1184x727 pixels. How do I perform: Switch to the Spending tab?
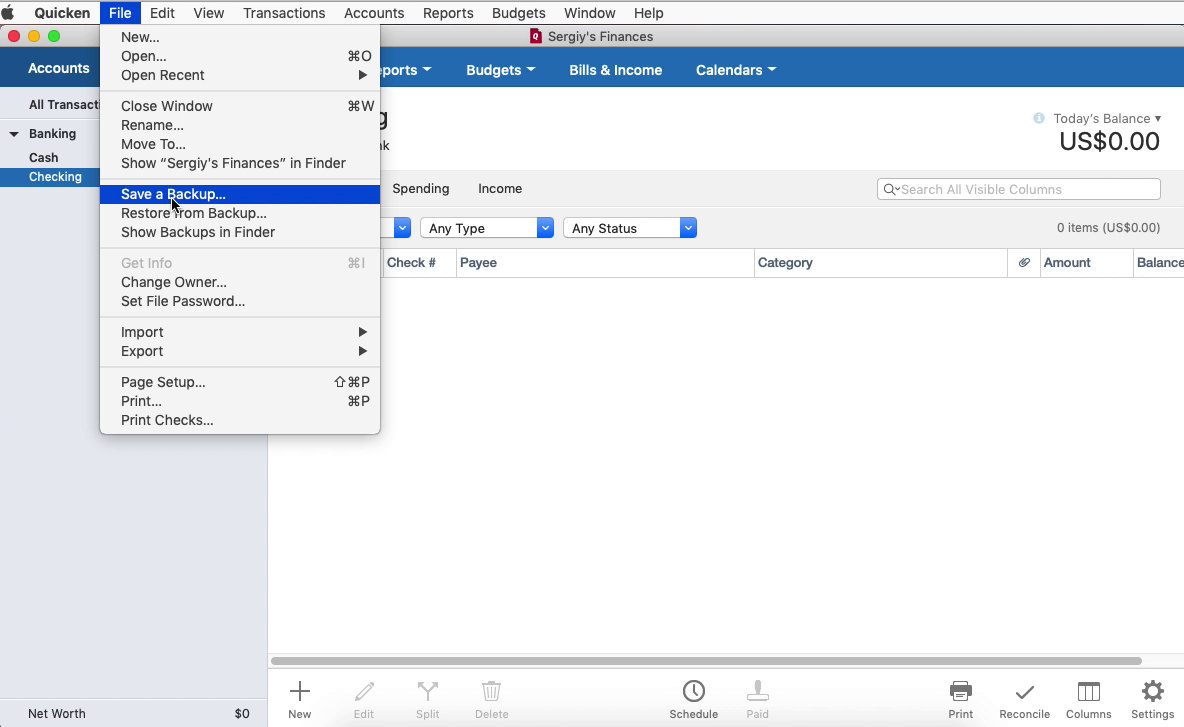[x=421, y=189]
